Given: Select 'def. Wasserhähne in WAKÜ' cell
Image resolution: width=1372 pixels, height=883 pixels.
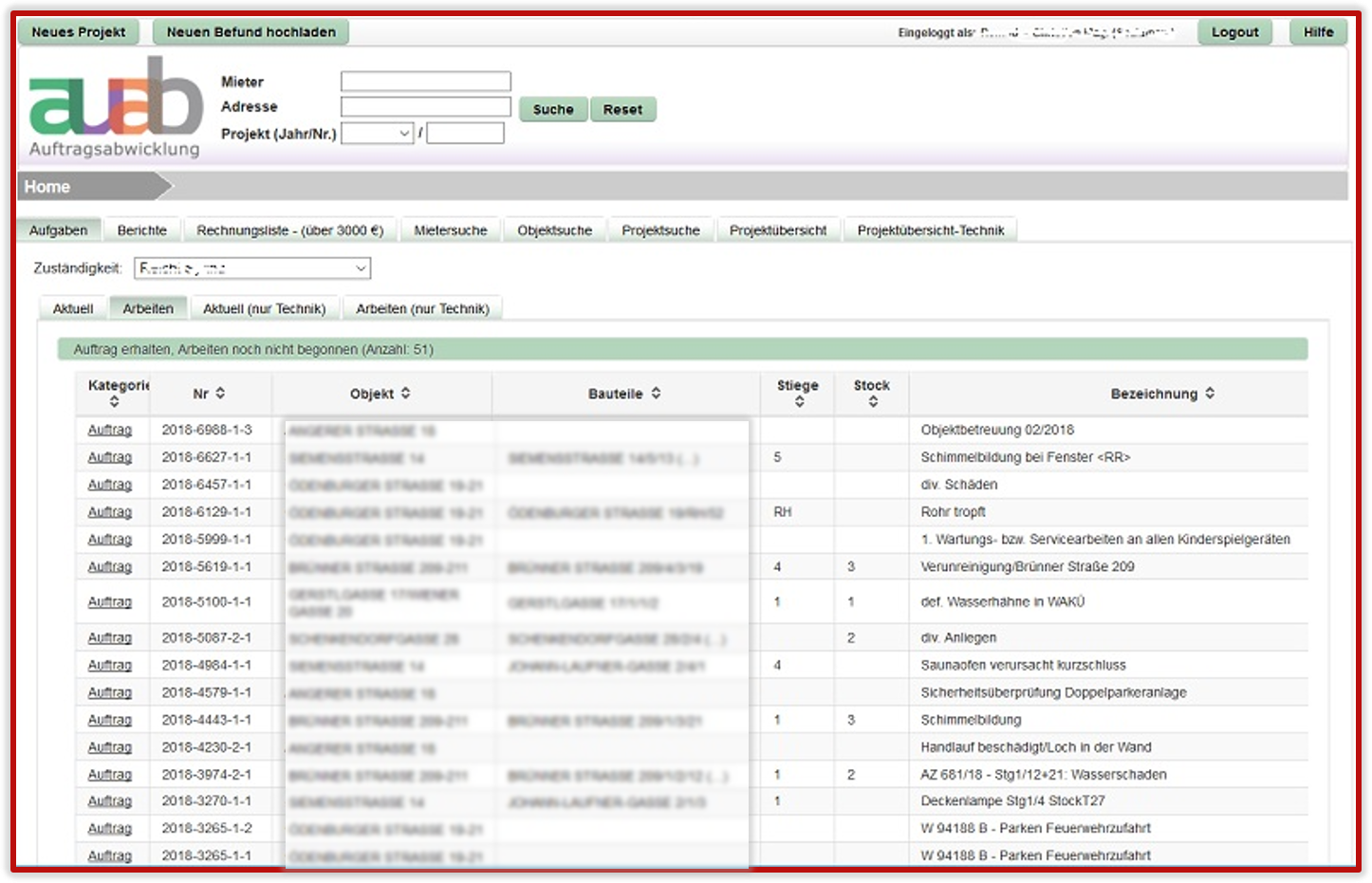Looking at the screenshot, I should coord(1003,603).
